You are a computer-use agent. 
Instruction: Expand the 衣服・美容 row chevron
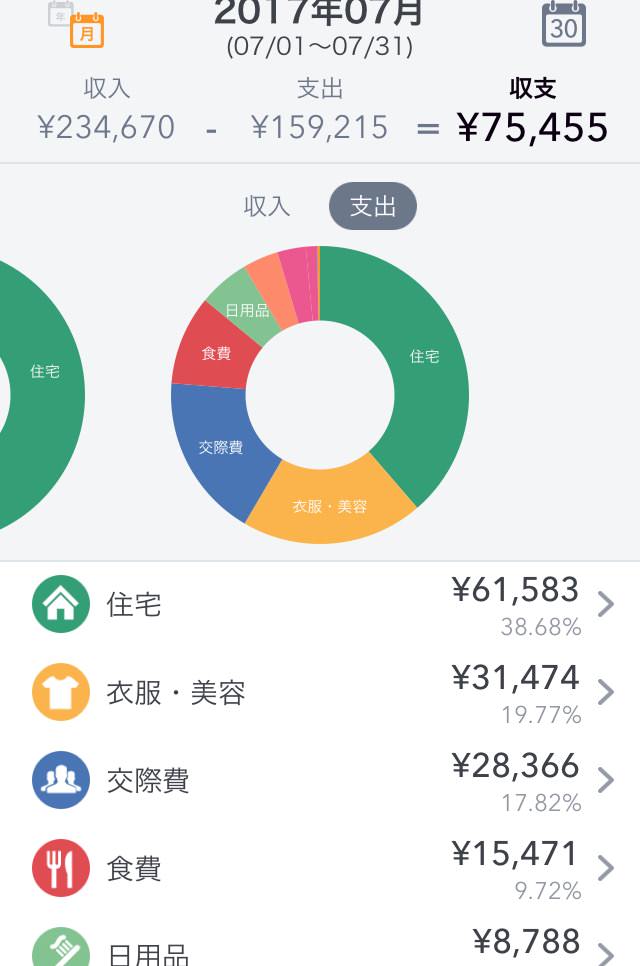606,692
